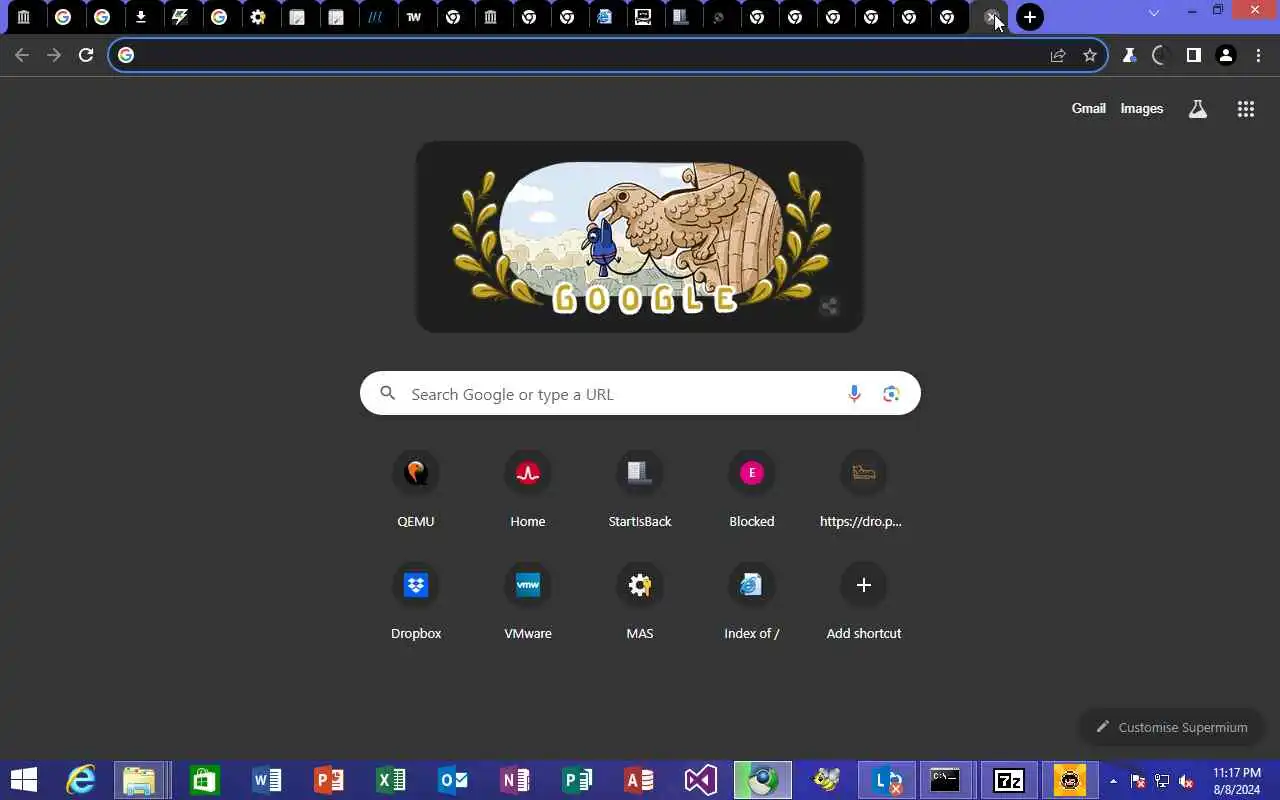Open the Index of / shortcut
Screen dimensions: 1280x800
coord(752,602)
